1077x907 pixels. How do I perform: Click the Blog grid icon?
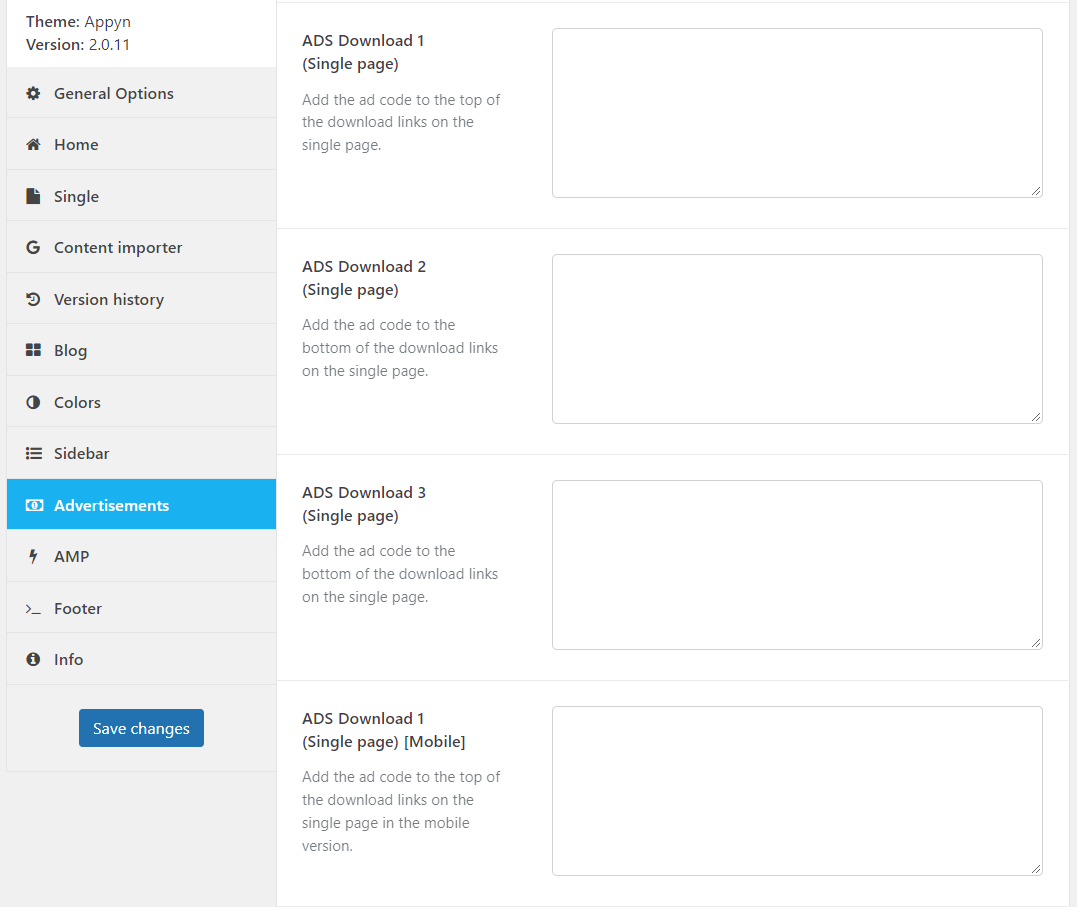[33, 350]
